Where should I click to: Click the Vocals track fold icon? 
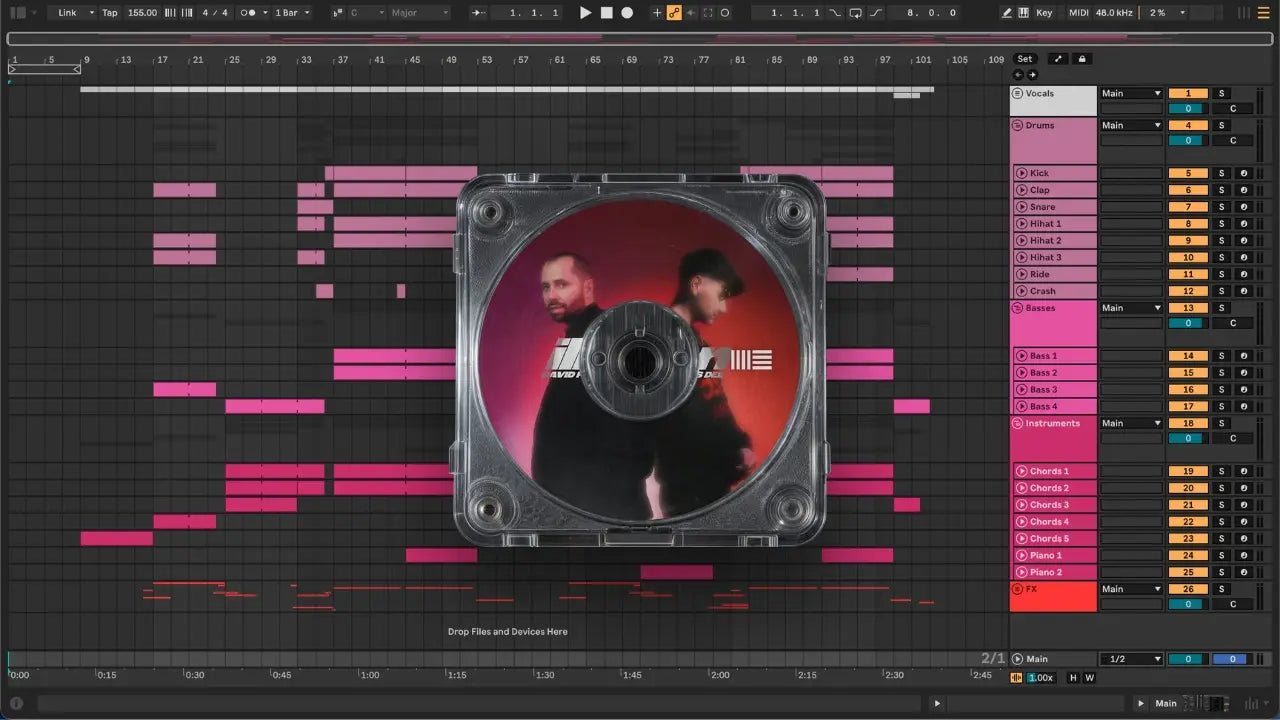1018,94
